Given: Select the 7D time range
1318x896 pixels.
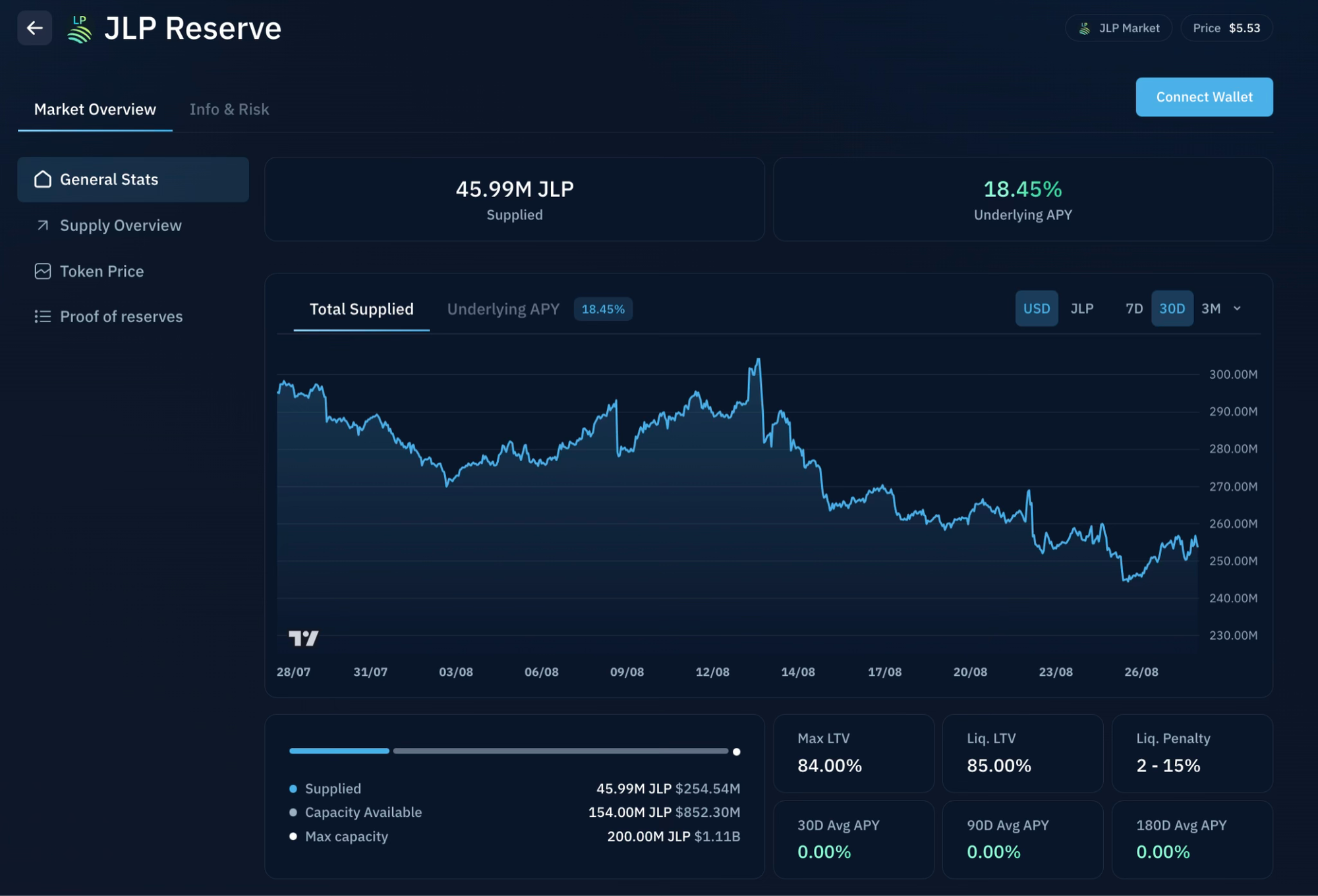Looking at the screenshot, I should (1133, 308).
